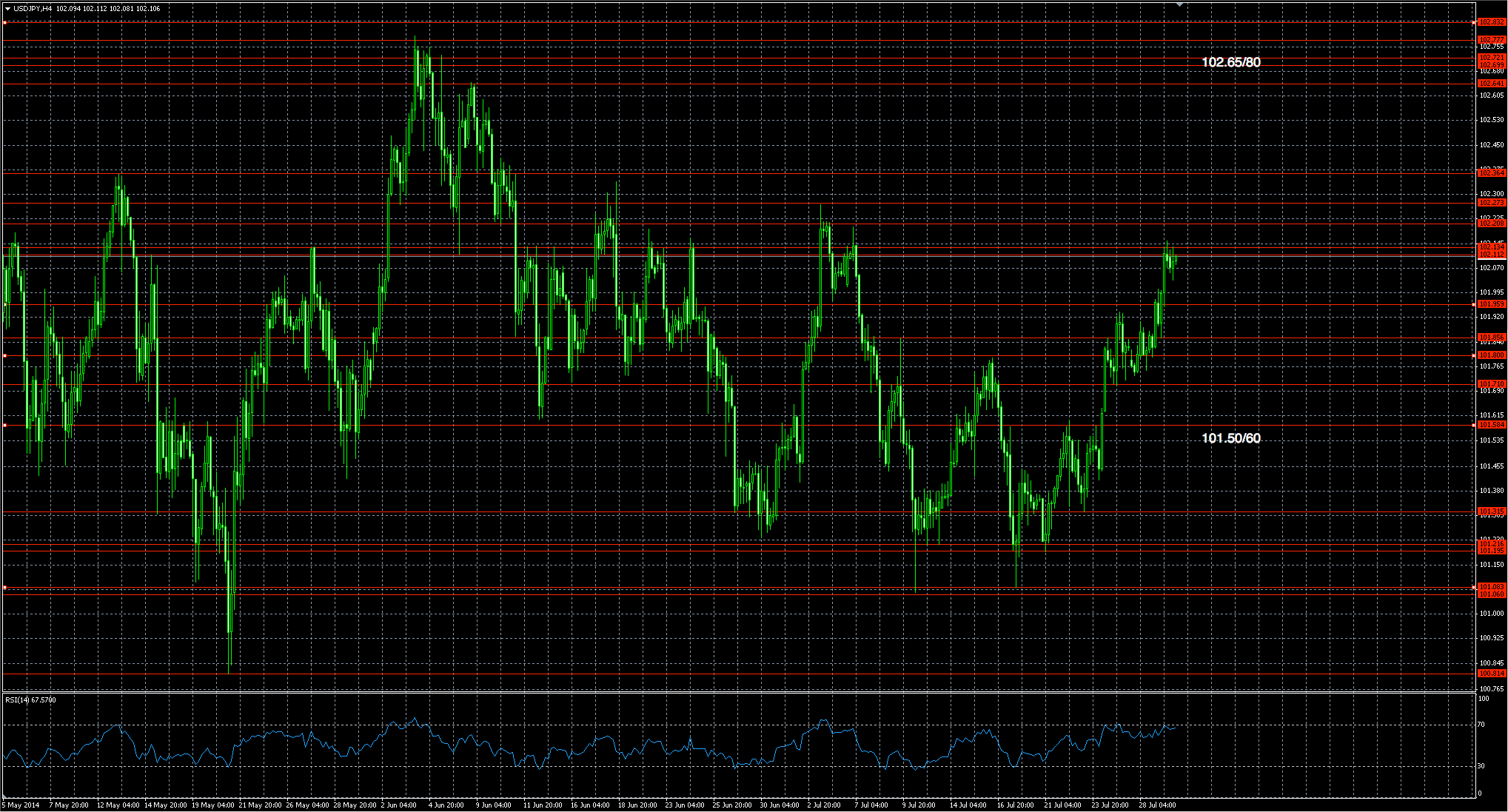
Task: Grab the right anchor square of 101.584 line
Action: [1472, 425]
